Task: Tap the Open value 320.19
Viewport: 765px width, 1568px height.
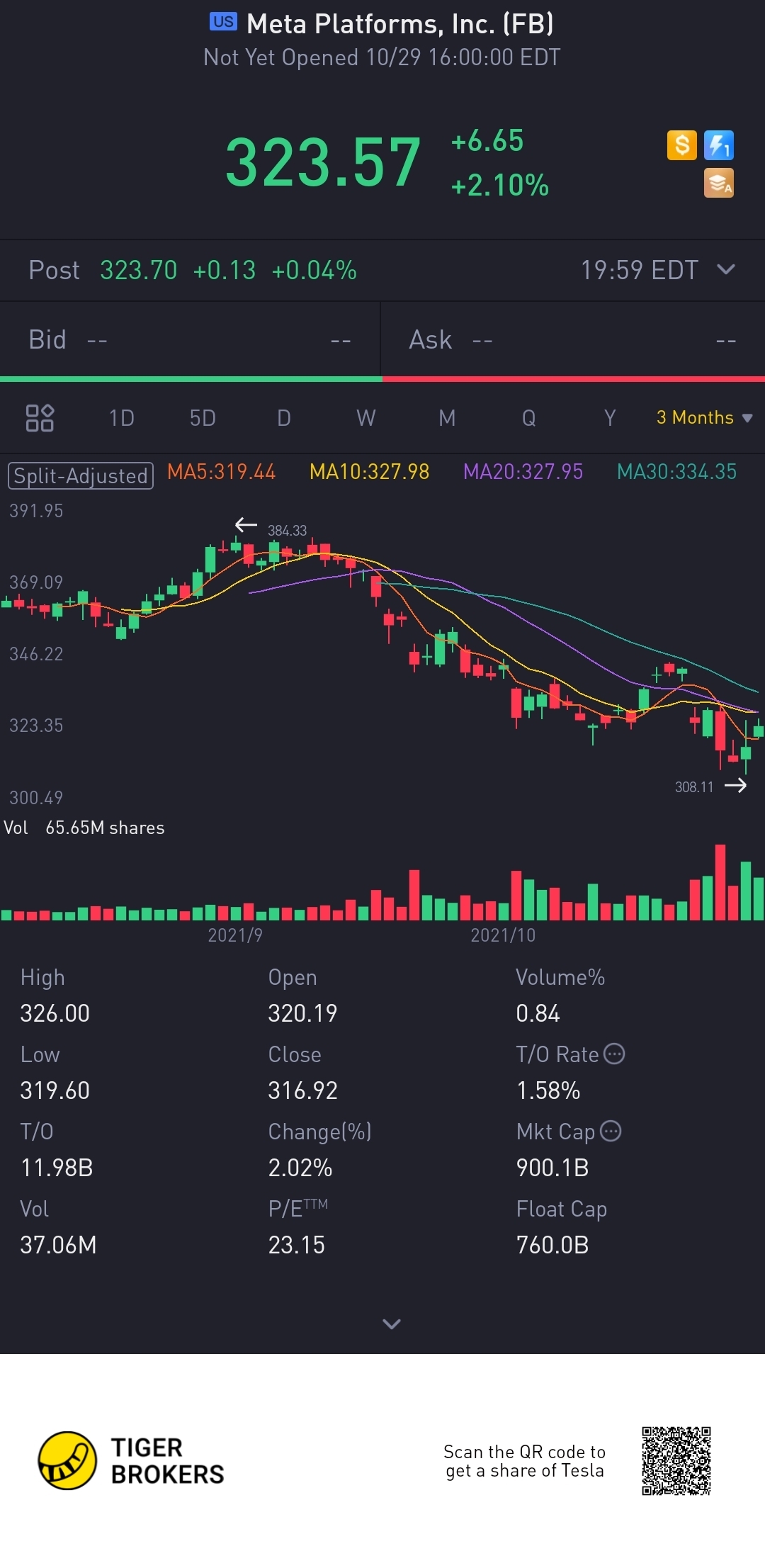Action: (302, 1013)
